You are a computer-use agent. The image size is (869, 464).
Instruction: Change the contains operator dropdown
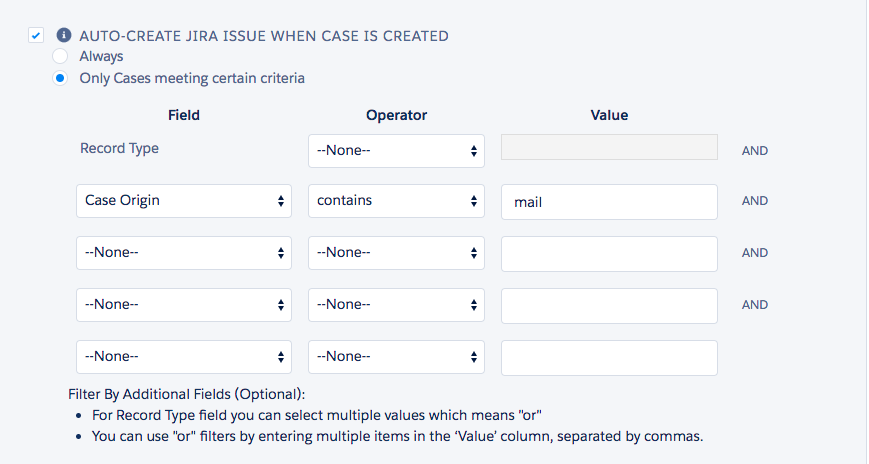tap(396, 201)
